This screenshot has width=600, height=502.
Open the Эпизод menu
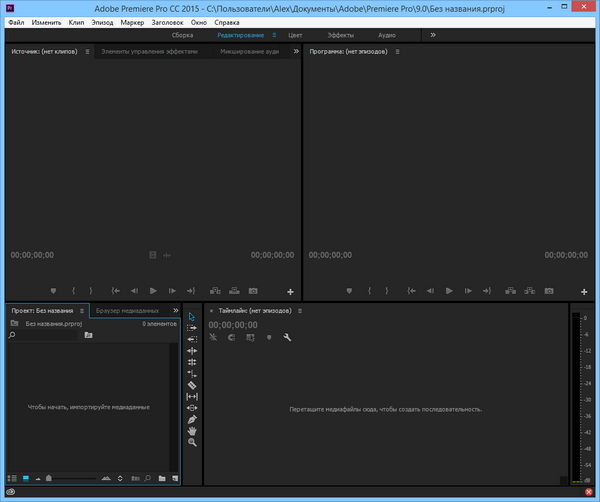pos(102,21)
